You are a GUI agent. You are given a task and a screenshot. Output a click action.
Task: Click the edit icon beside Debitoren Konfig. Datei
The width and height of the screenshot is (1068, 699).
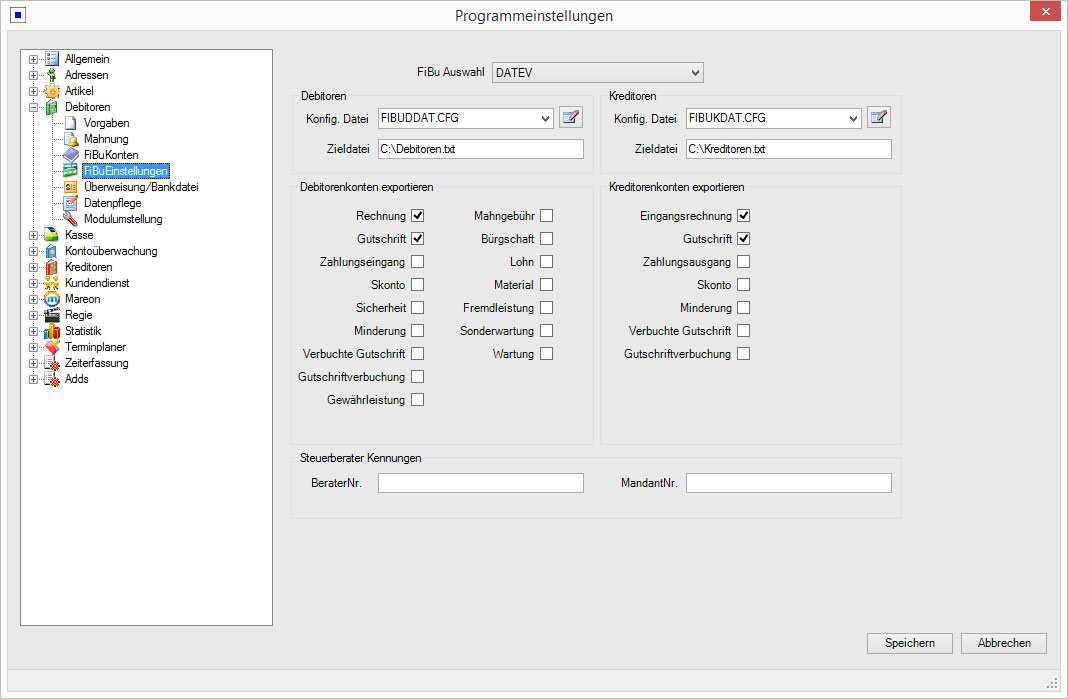click(571, 118)
